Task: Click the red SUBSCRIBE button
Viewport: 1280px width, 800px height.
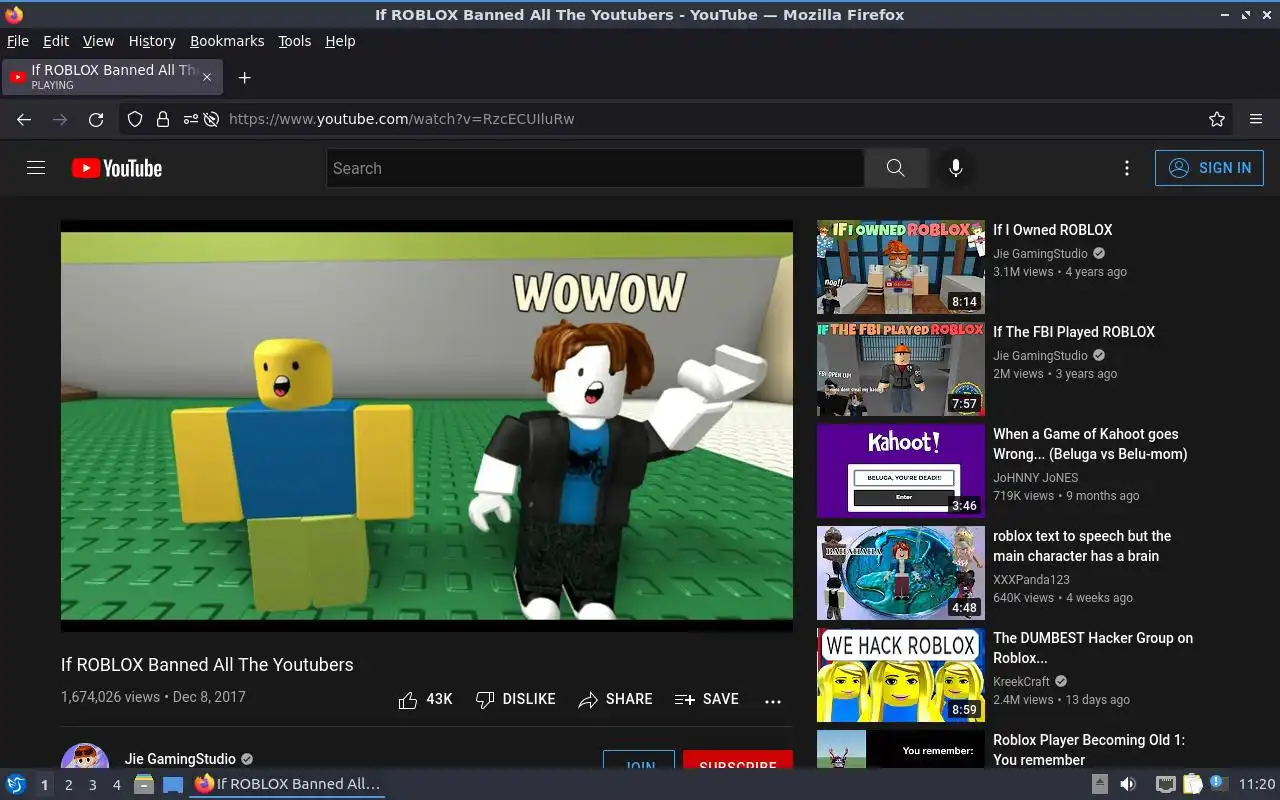Action: 738,760
